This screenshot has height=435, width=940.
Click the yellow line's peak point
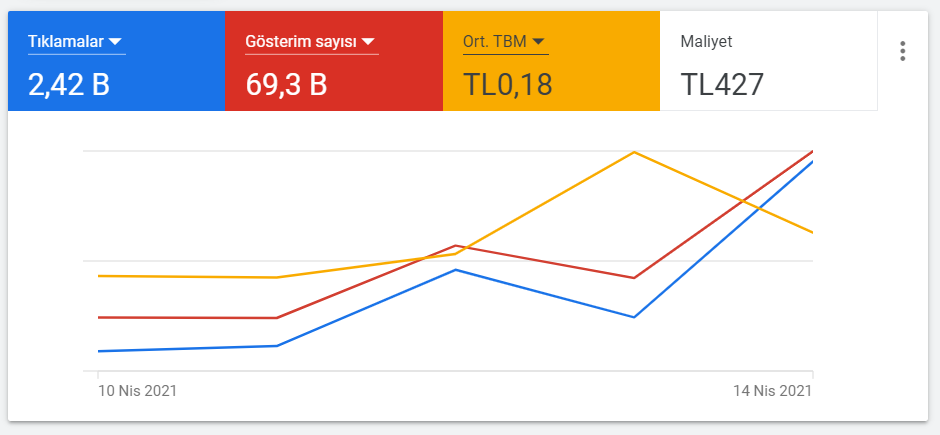(x=634, y=152)
